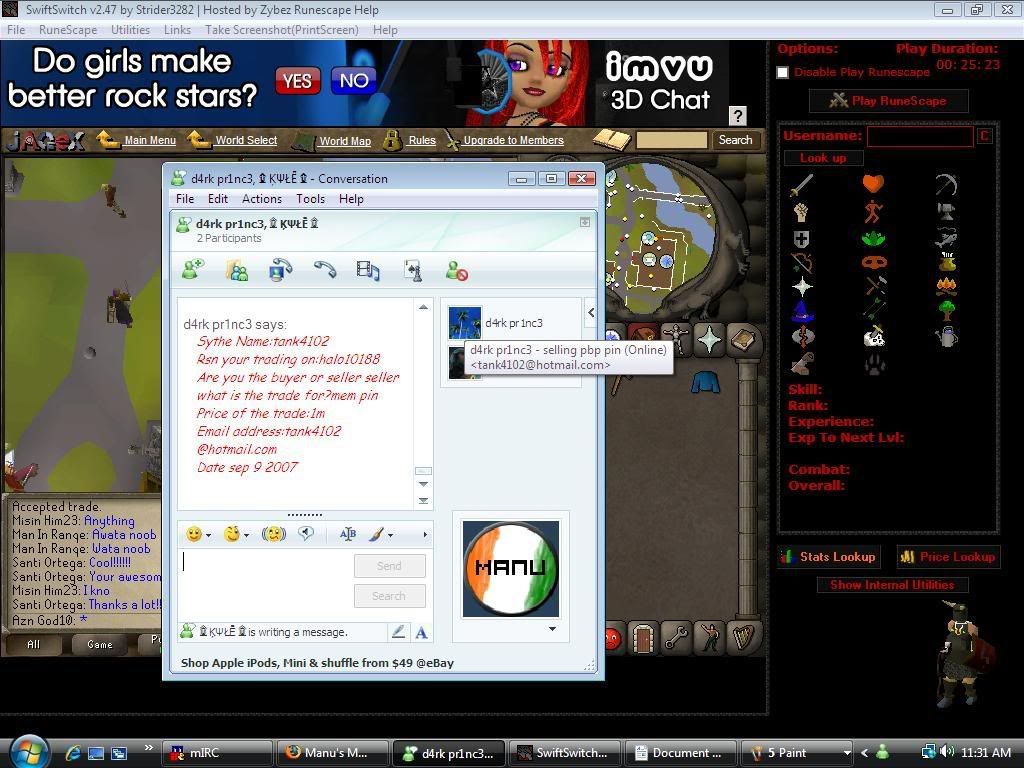Open the Price Lookup button
The height and width of the screenshot is (768, 1024).
[x=948, y=557]
